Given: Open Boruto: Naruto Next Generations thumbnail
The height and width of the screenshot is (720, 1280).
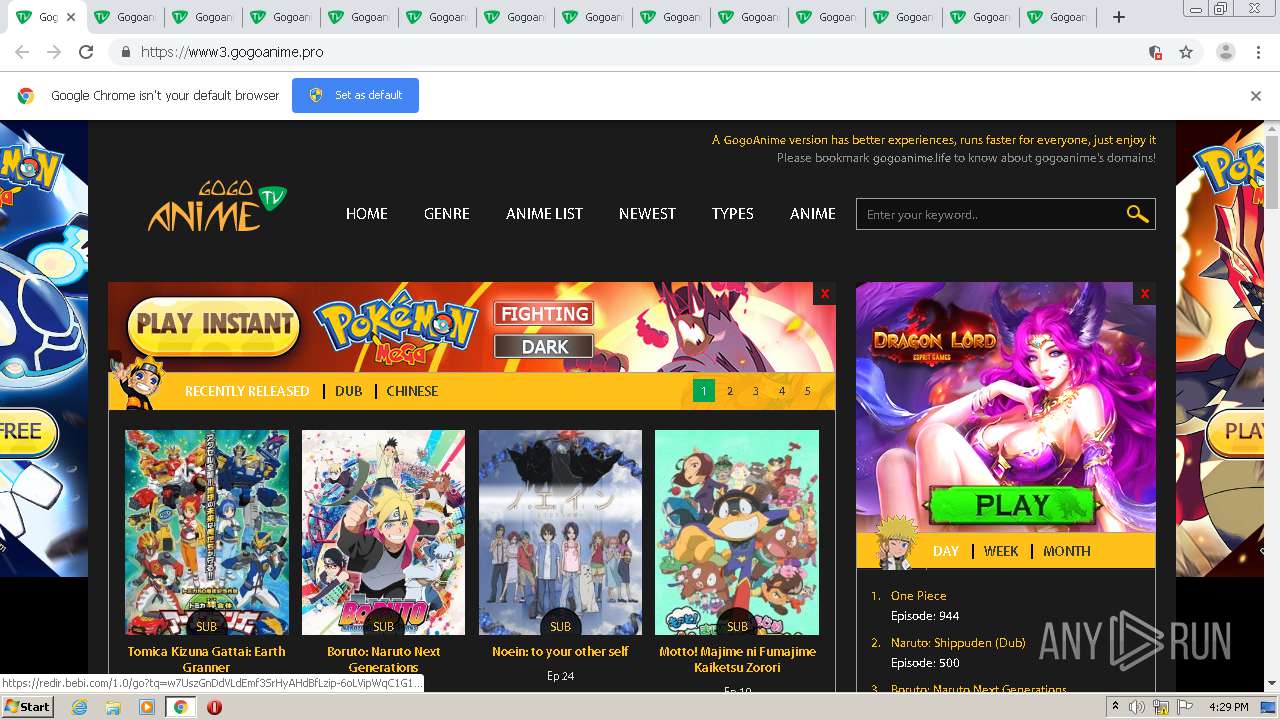Looking at the screenshot, I should point(384,532).
